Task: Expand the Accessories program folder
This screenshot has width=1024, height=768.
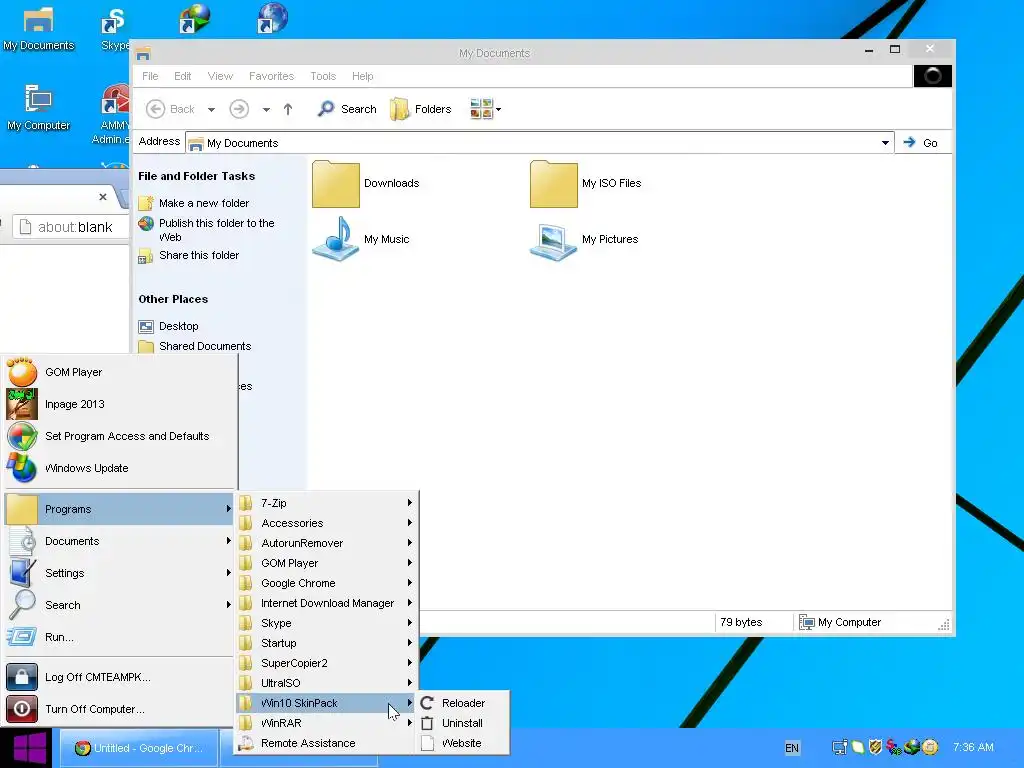Action: [x=326, y=523]
